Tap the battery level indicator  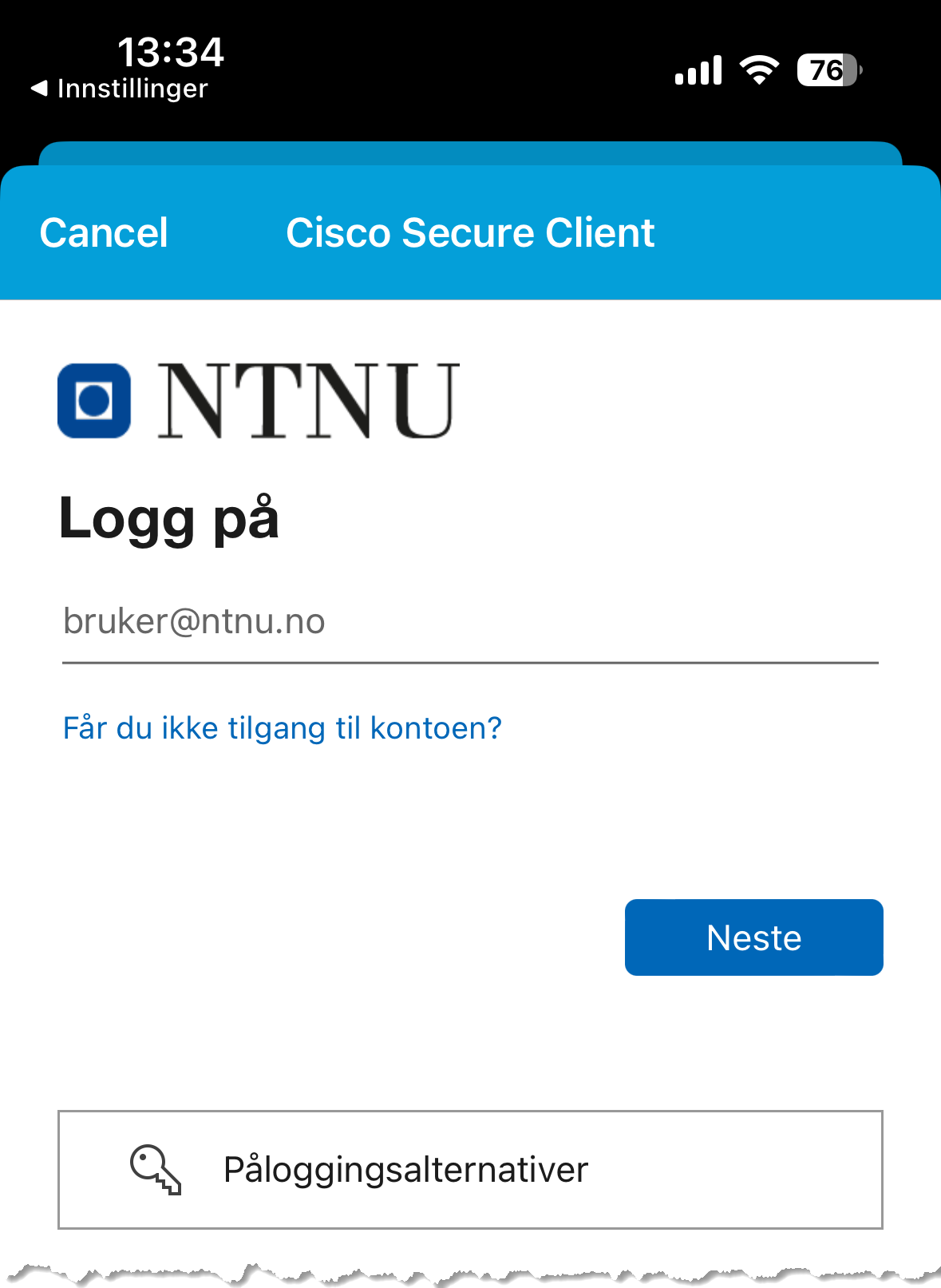830,70
